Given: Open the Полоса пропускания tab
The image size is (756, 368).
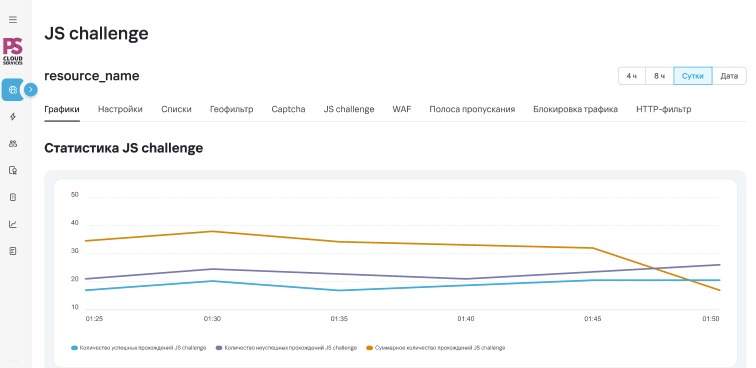Looking at the screenshot, I should point(472,109).
